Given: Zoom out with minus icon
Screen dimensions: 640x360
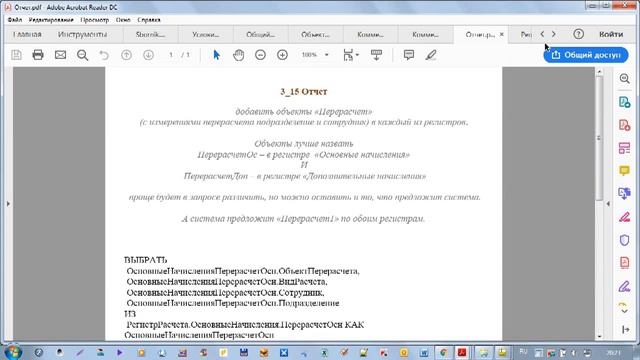Looking at the screenshot, I should tap(260, 55).
